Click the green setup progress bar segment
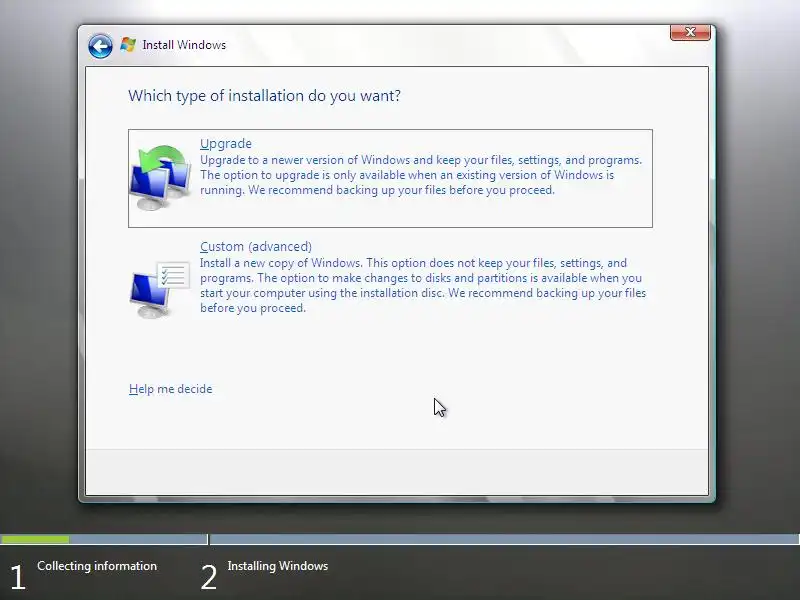 click(35, 539)
